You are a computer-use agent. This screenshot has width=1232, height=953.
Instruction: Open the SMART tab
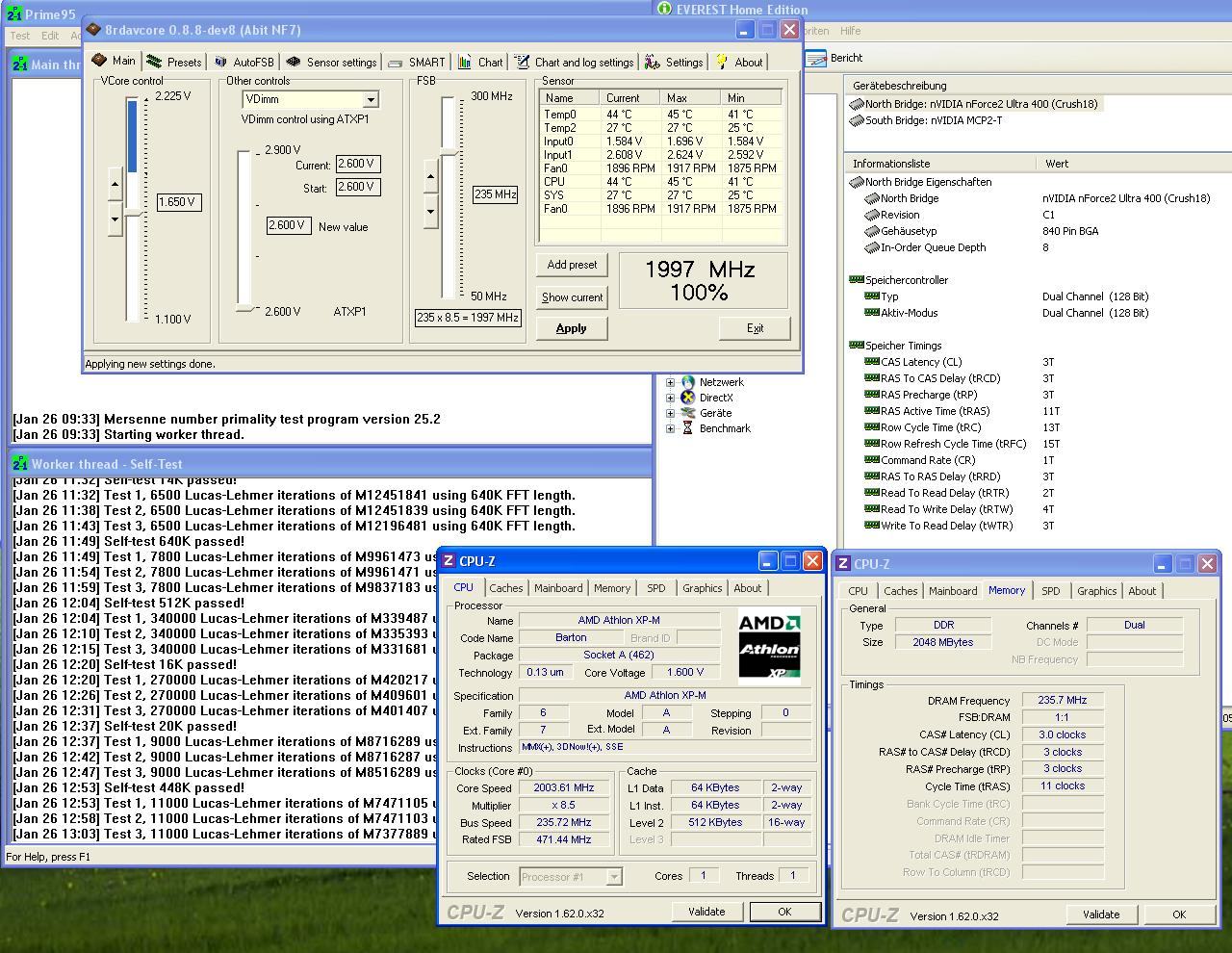point(417,62)
